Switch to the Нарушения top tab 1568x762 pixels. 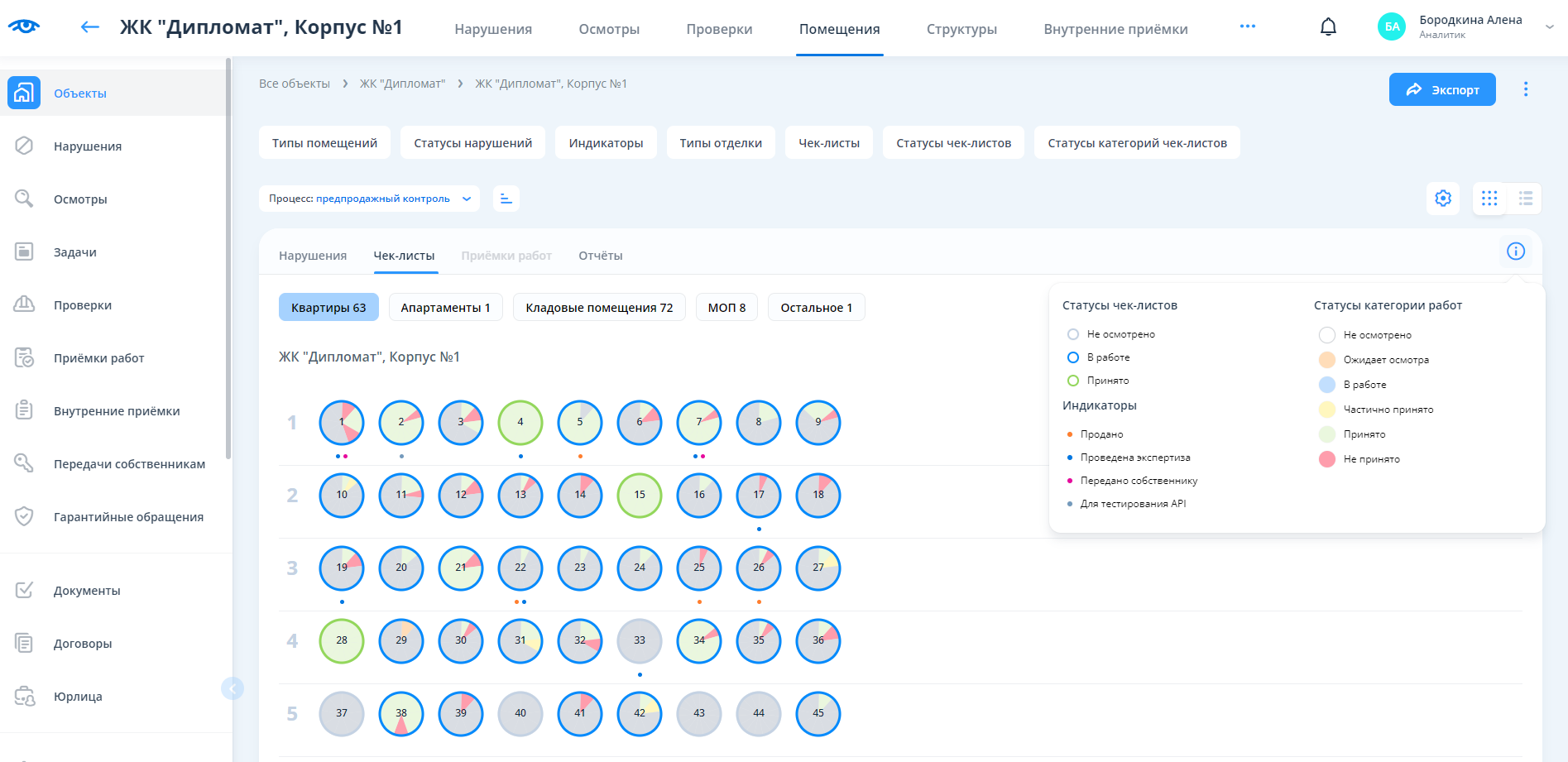tap(493, 29)
